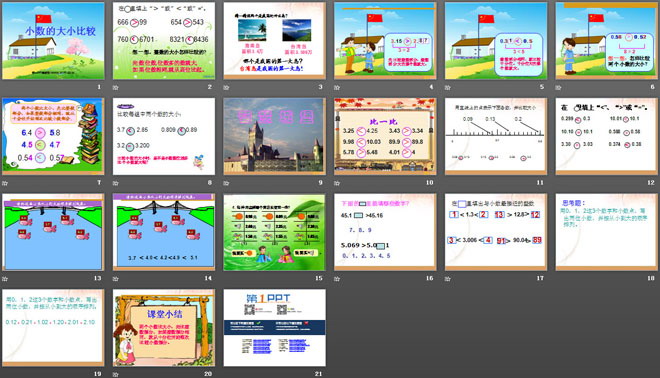Open slide 21 with 第1PPT logo
Screen dimensions: 660x378
[274, 327]
